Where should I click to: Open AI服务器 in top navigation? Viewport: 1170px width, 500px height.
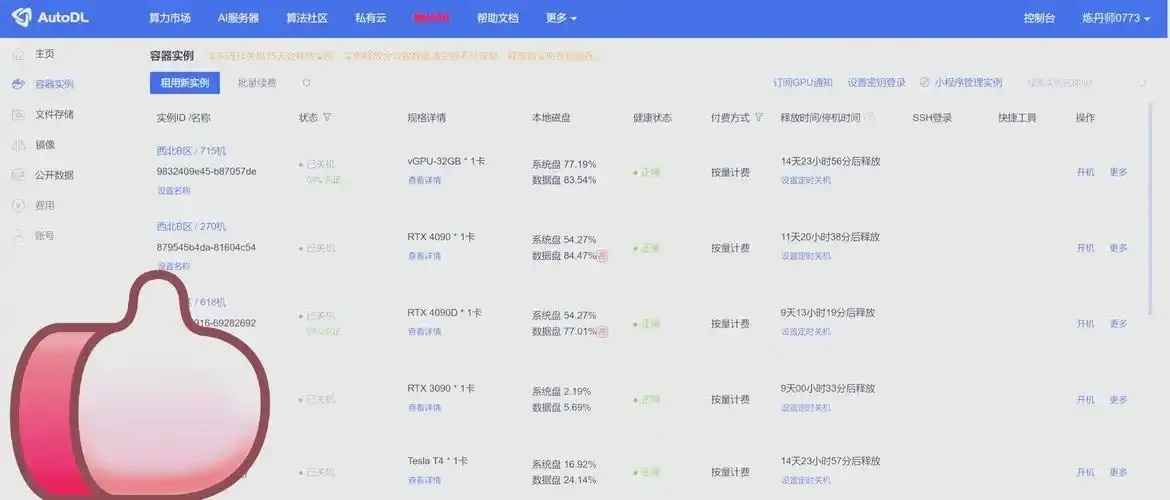[238, 18]
